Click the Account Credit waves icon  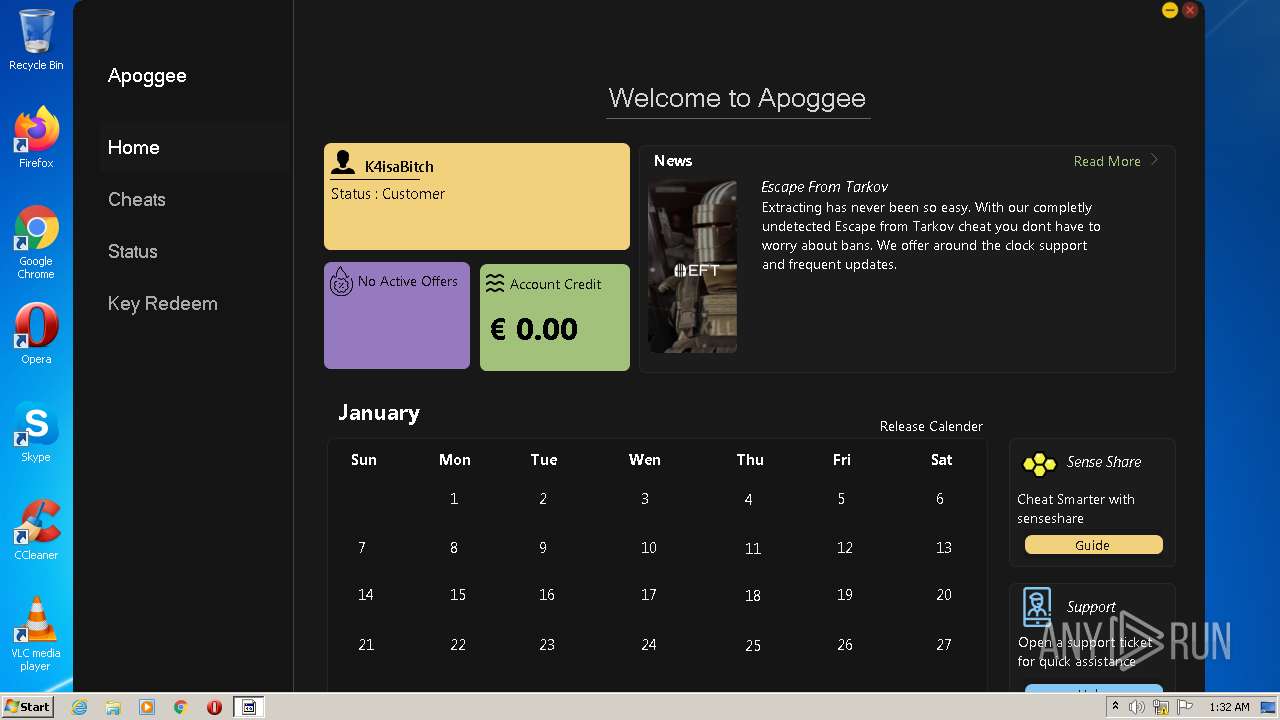click(x=495, y=284)
